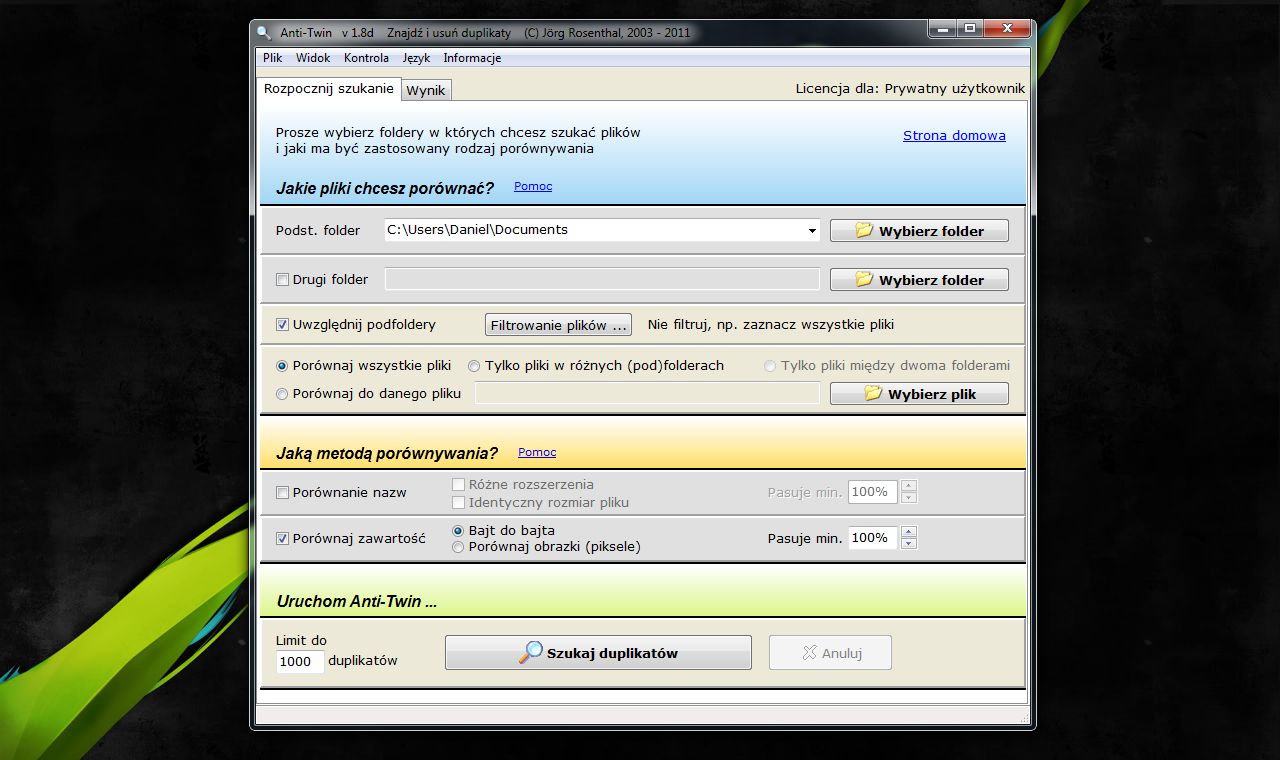Image resolution: width=1280 pixels, height=760 pixels.
Task: Click the Anti-Twin title bar app icon
Action: click(x=264, y=32)
